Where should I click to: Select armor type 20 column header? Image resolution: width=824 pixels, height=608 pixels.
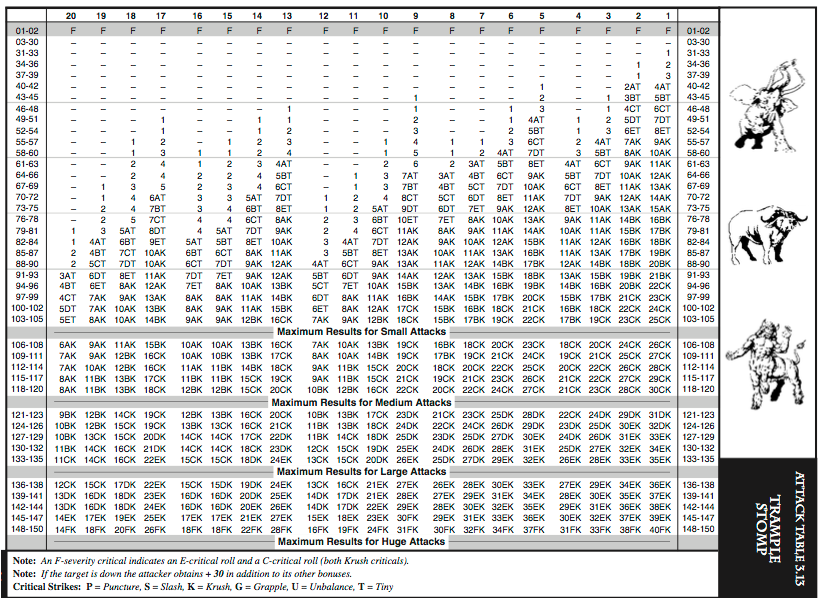pos(71,16)
